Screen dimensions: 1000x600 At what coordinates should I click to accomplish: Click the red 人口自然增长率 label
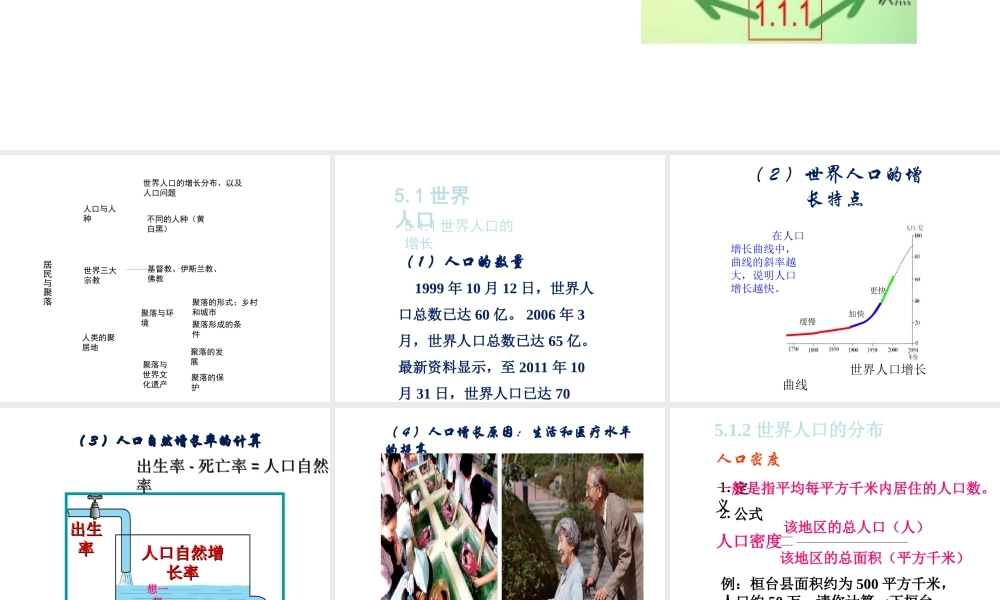[182, 562]
